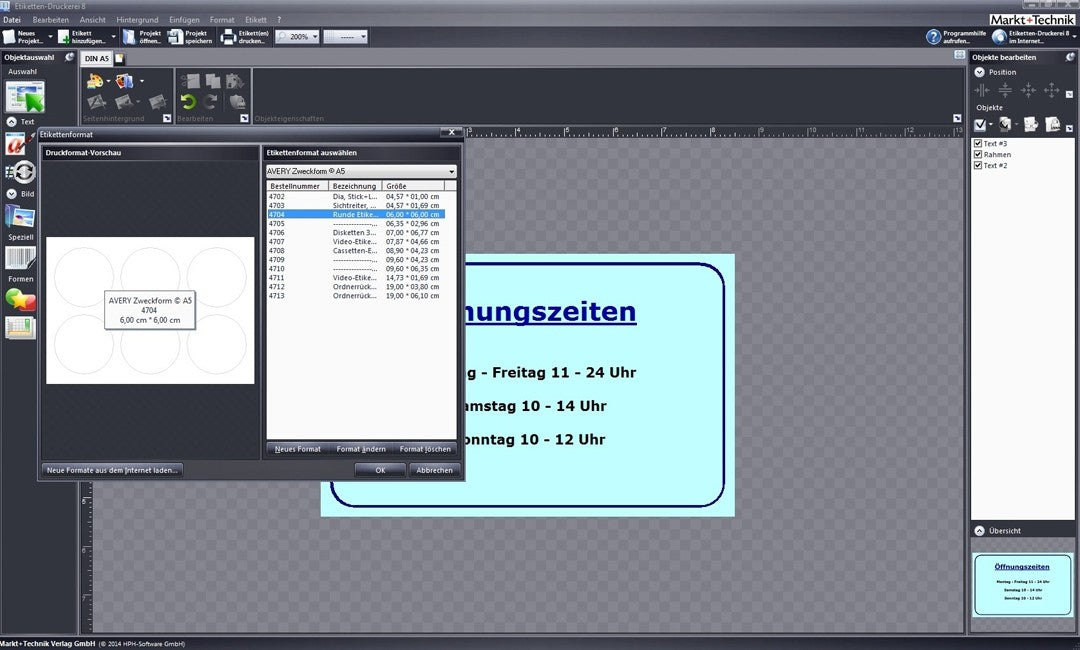This screenshot has width=1080, height=650.
Task: Open the Hintergrund menu
Action: tap(136, 19)
